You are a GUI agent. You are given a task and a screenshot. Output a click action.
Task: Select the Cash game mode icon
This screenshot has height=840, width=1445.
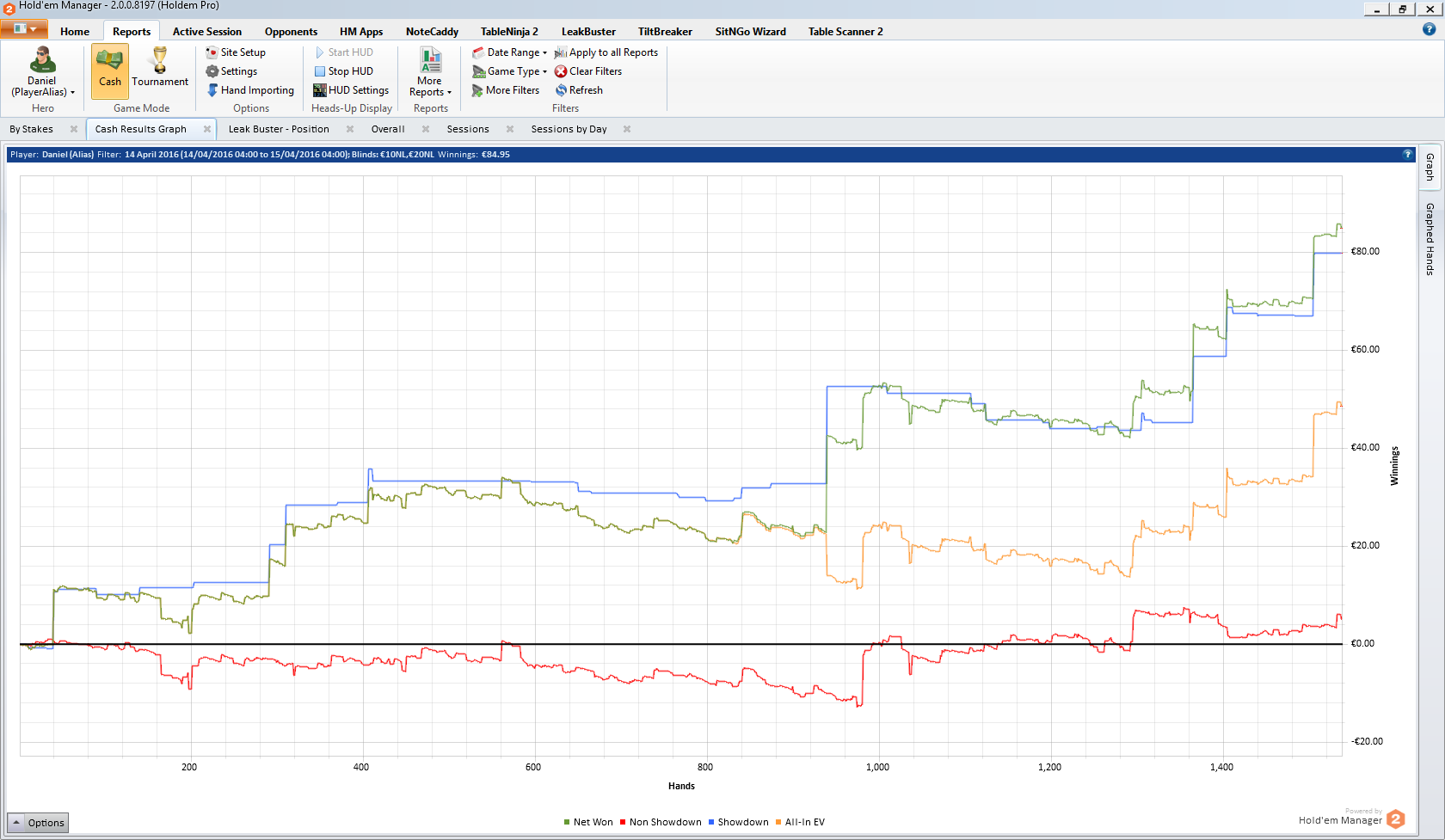[109, 60]
